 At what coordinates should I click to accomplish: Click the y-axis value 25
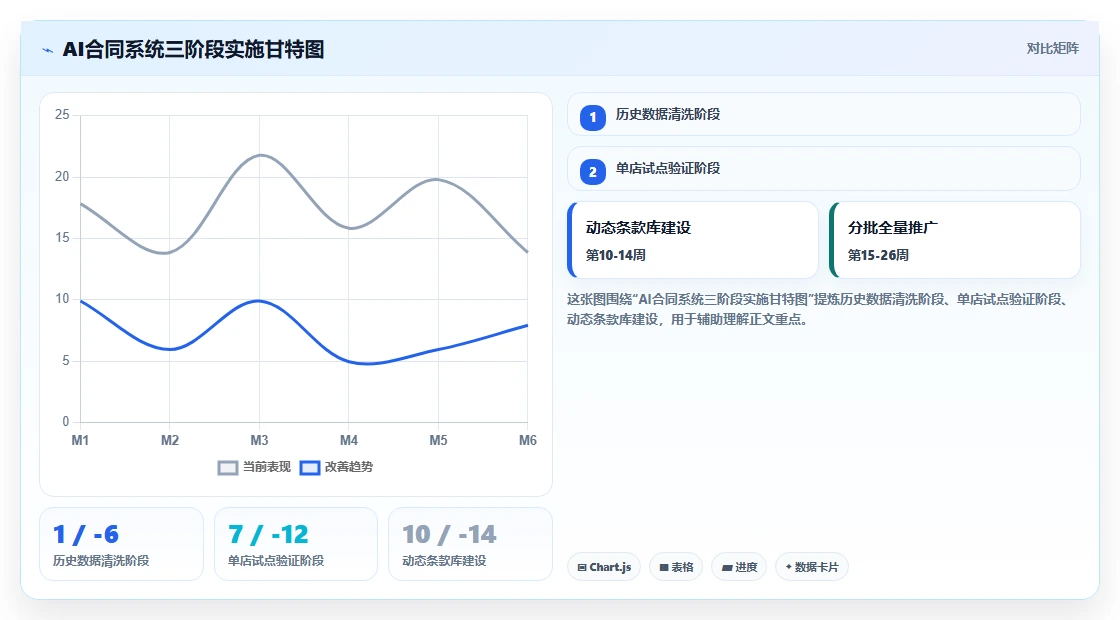(x=62, y=115)
